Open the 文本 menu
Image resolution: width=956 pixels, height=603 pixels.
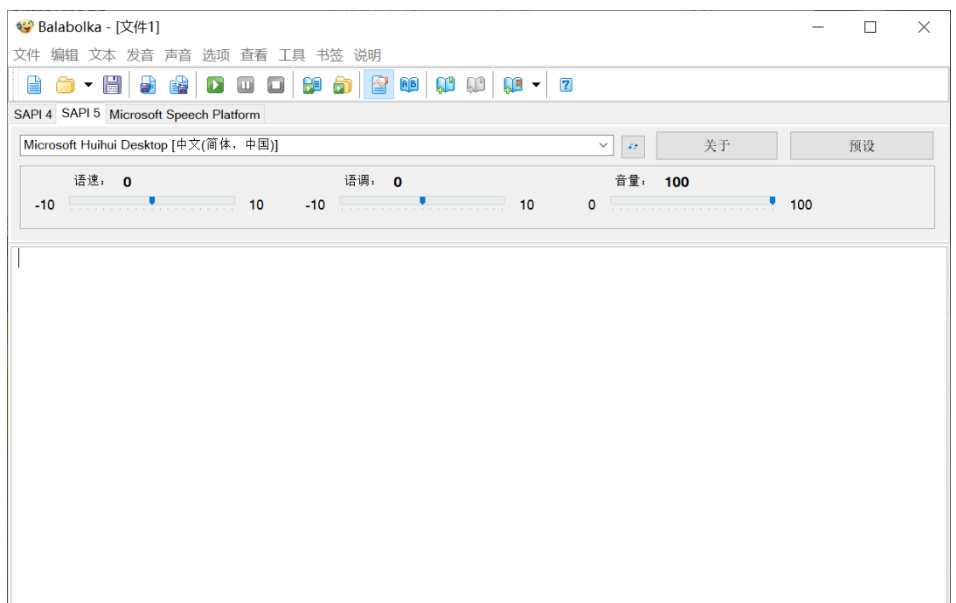pyautogui.click(x=102, y=55)
